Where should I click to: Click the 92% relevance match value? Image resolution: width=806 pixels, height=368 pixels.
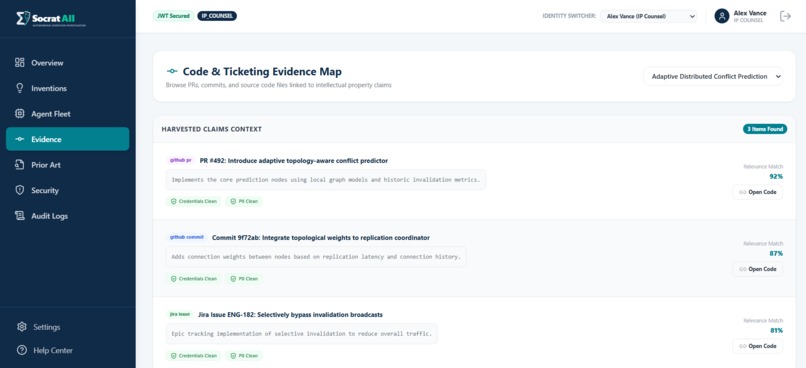click(776, 176)
